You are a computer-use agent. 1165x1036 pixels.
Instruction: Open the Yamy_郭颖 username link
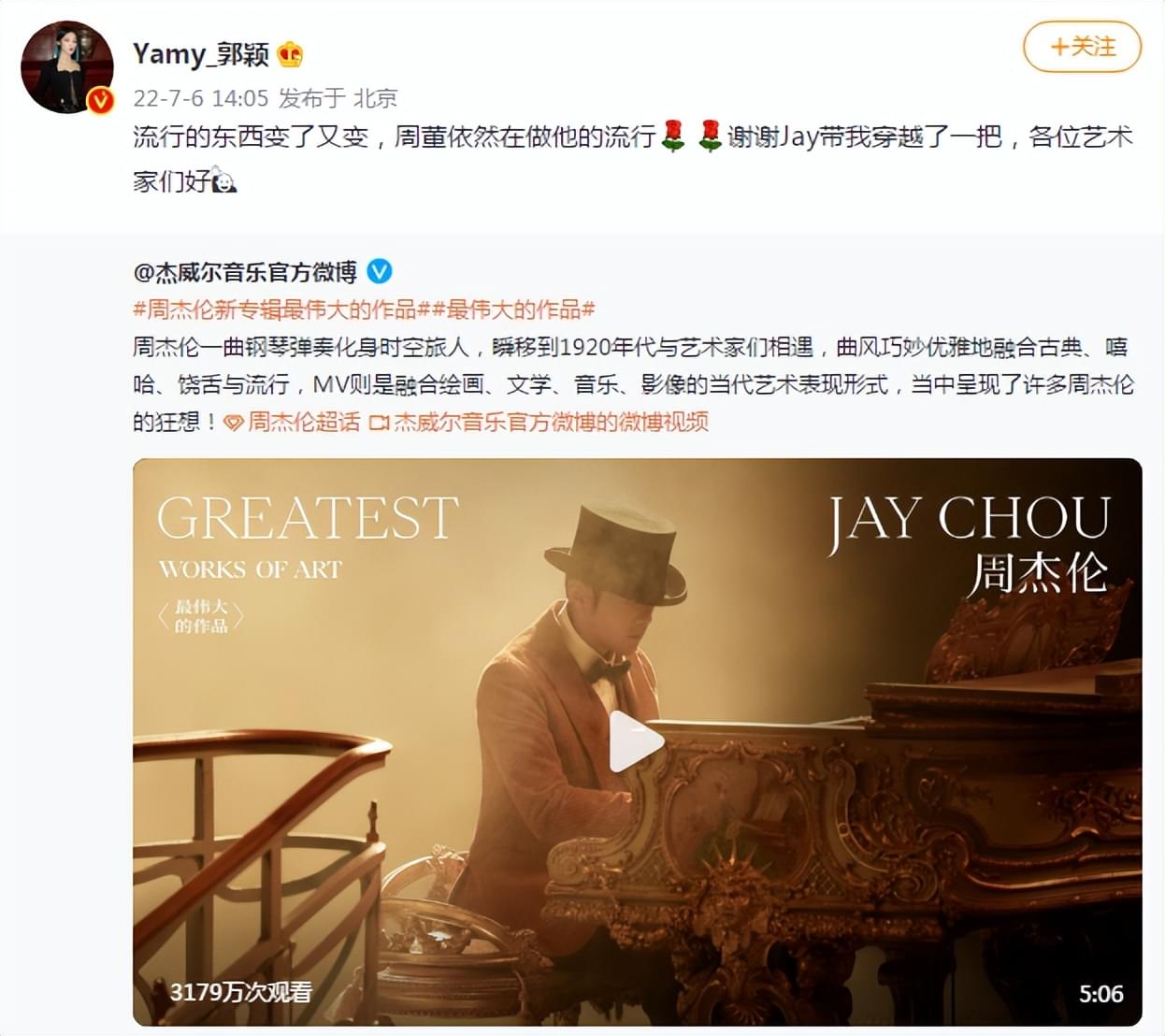200,54
